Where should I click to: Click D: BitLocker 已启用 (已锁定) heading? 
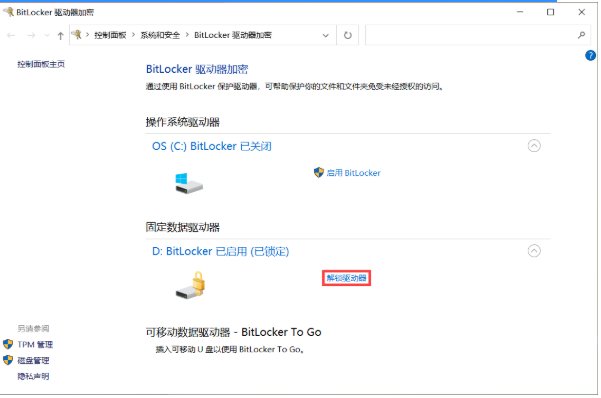220,252
